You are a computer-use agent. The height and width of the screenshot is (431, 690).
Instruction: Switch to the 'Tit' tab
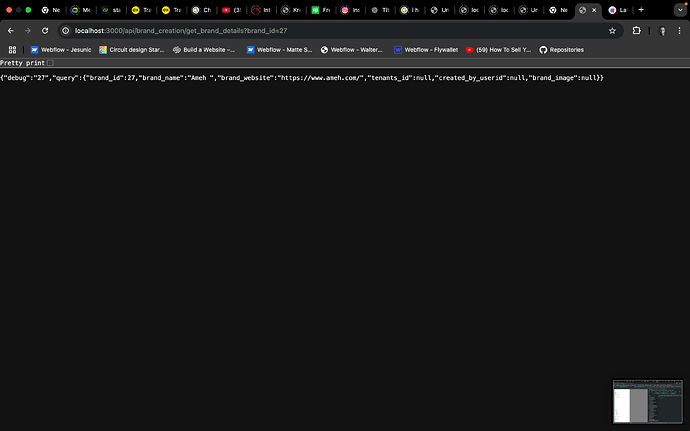381,10
